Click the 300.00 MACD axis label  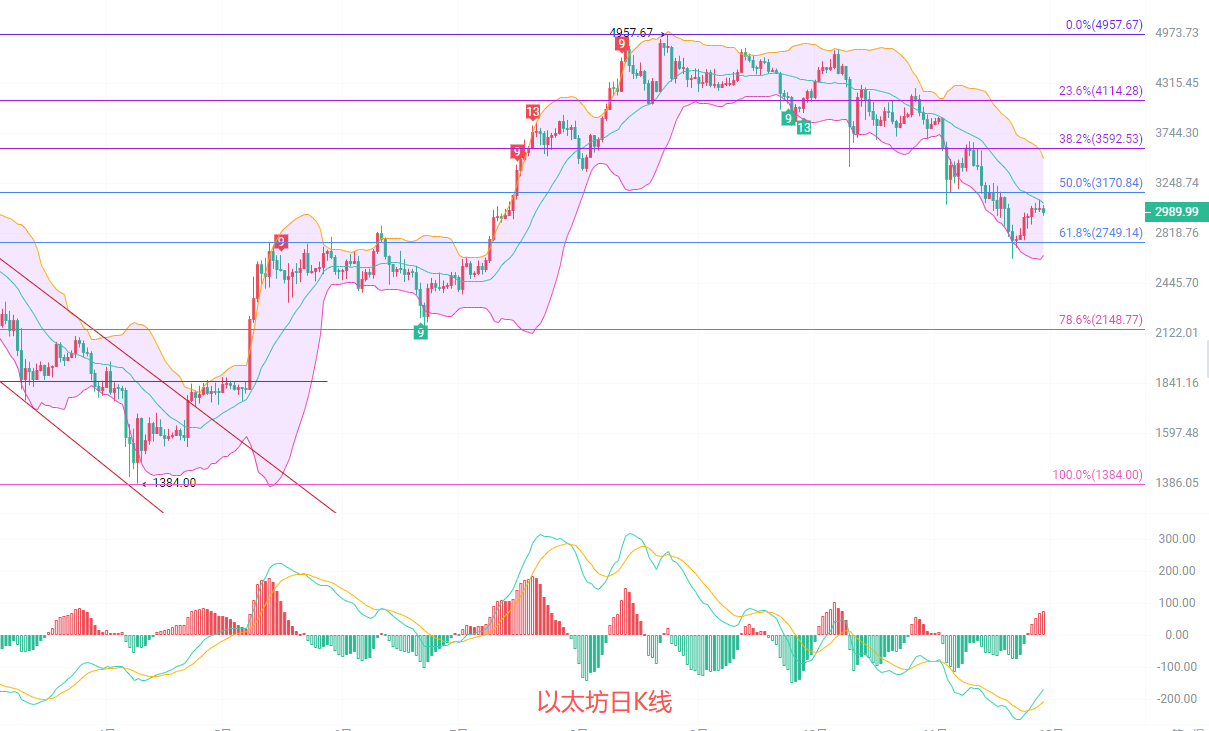pyautogui.click(x=1177, y=539)
